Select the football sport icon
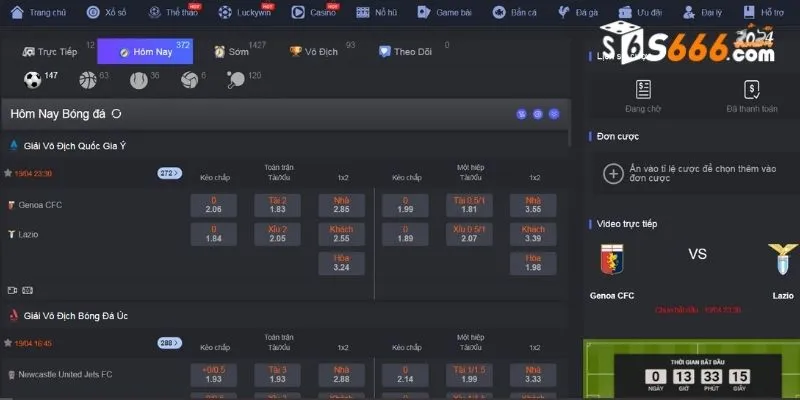Viewport: 800px width, 400px height. point(32,78)
